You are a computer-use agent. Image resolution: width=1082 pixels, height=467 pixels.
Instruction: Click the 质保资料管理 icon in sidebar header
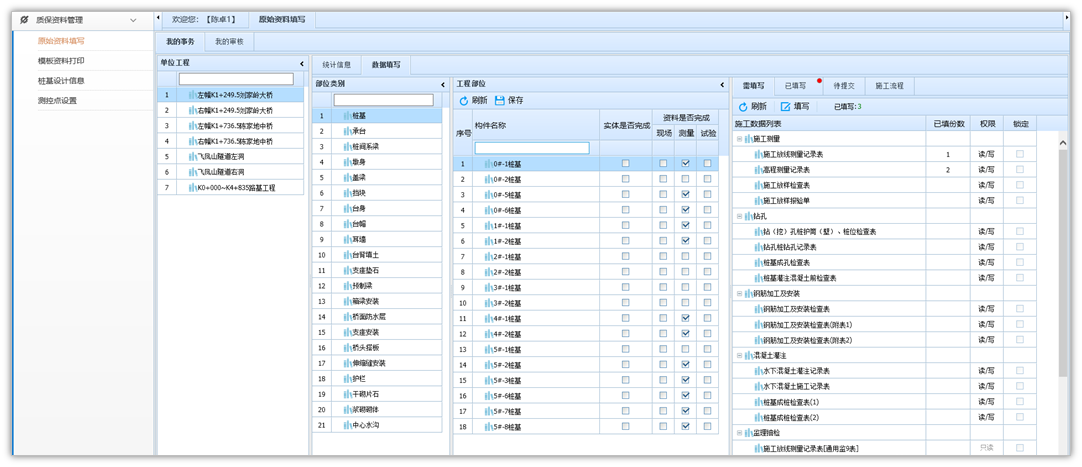click(24, 20)
